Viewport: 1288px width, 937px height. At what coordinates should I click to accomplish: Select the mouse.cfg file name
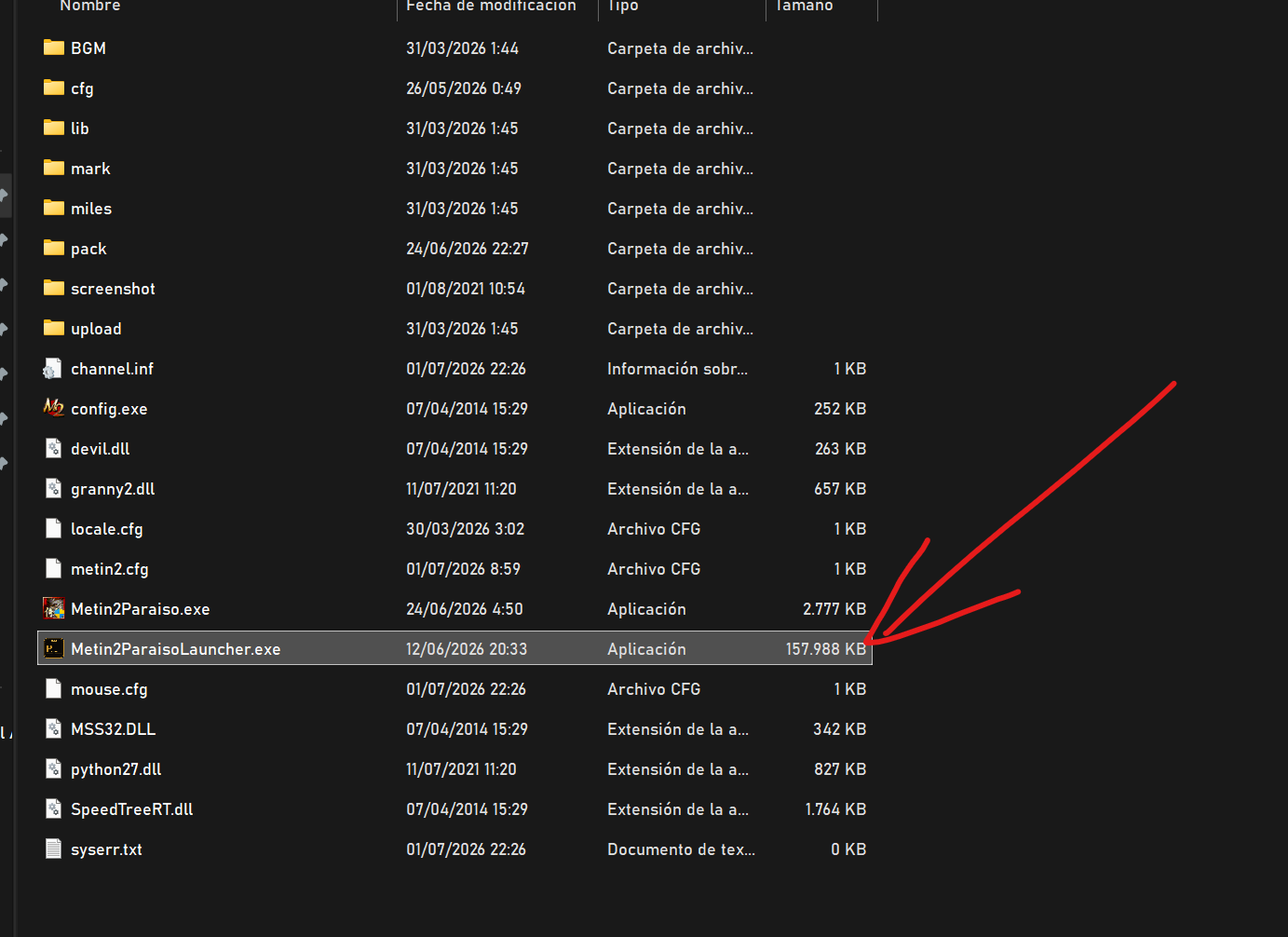coord(109,689)
